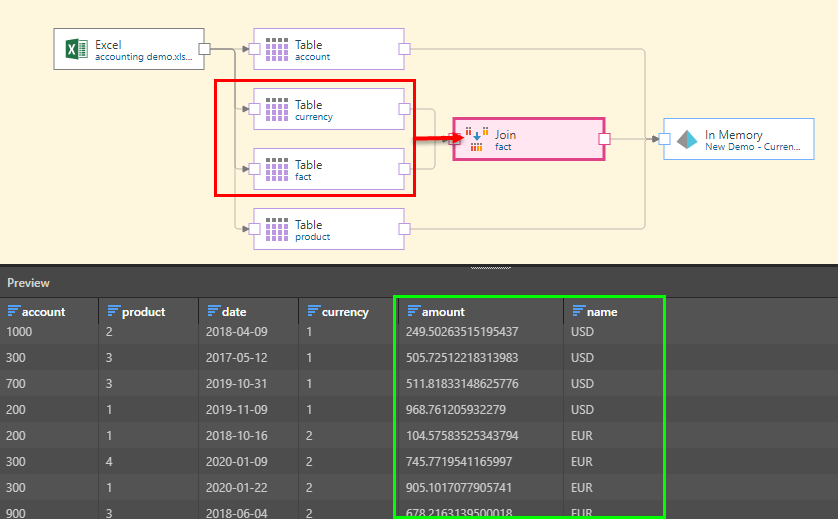
Task: Click the product Table grid icon
Action: pyautogui.click(x=277, y=229)
